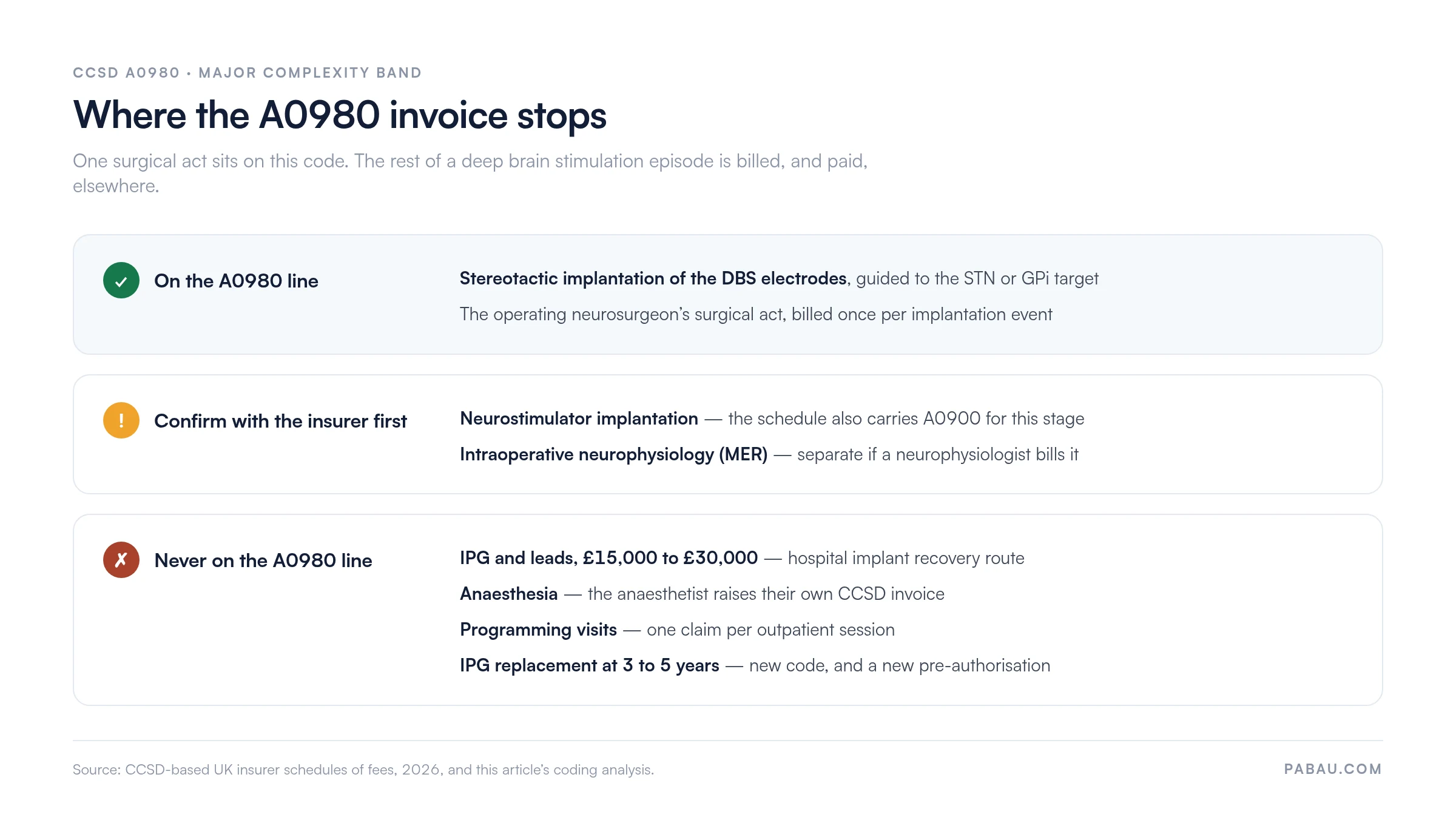1456x837 pixels.
Task: Click 'Stereotactic implantation of the DBS electrodes' text
Action: 653,278
